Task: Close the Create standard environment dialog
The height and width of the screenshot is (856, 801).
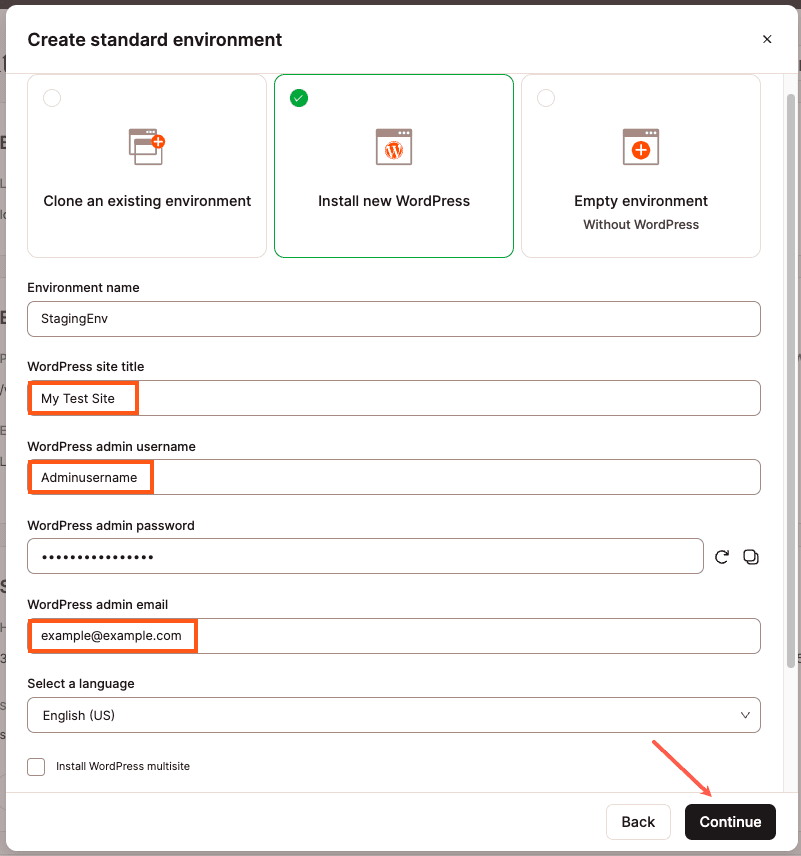Action: 767,39
